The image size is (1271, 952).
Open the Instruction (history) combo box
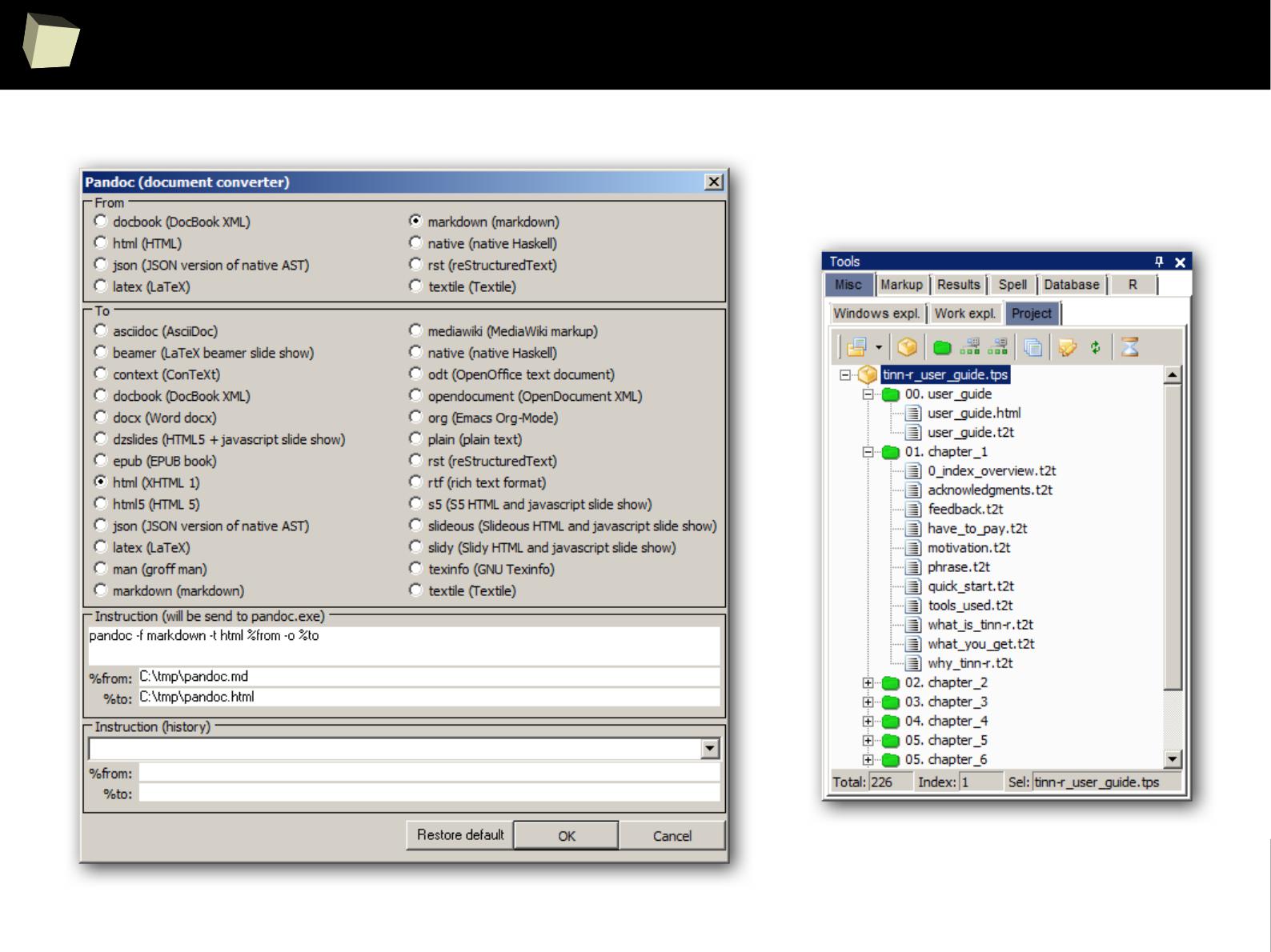coord(710,749)
